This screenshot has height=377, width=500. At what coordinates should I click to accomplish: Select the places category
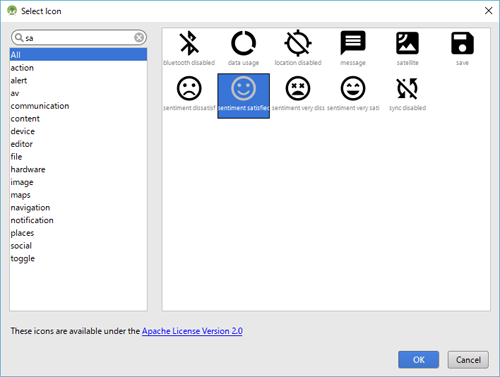pyautogui.click(x=78, y=233)
